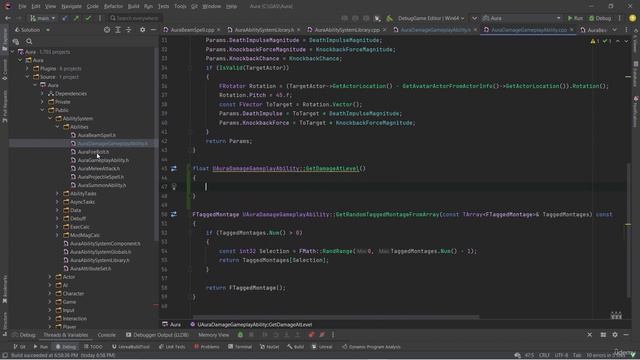Expand the Plugins folder node

pyautogui.click(x=27, y=69)
